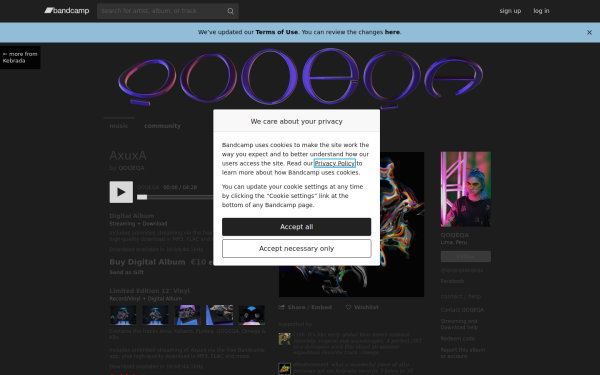
Task: Switch to the community tab
Action: 162,126
